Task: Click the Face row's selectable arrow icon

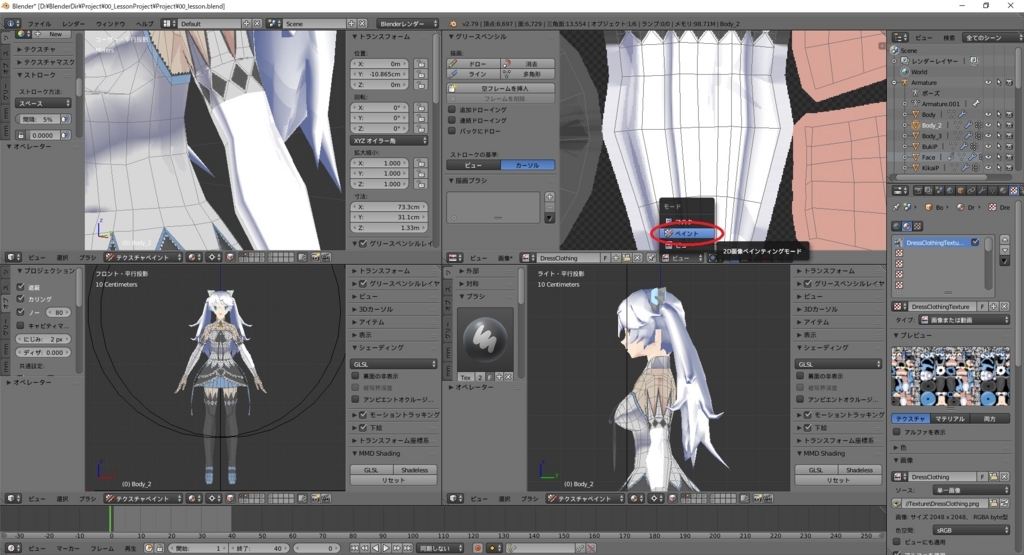Action: click(999, 157)
